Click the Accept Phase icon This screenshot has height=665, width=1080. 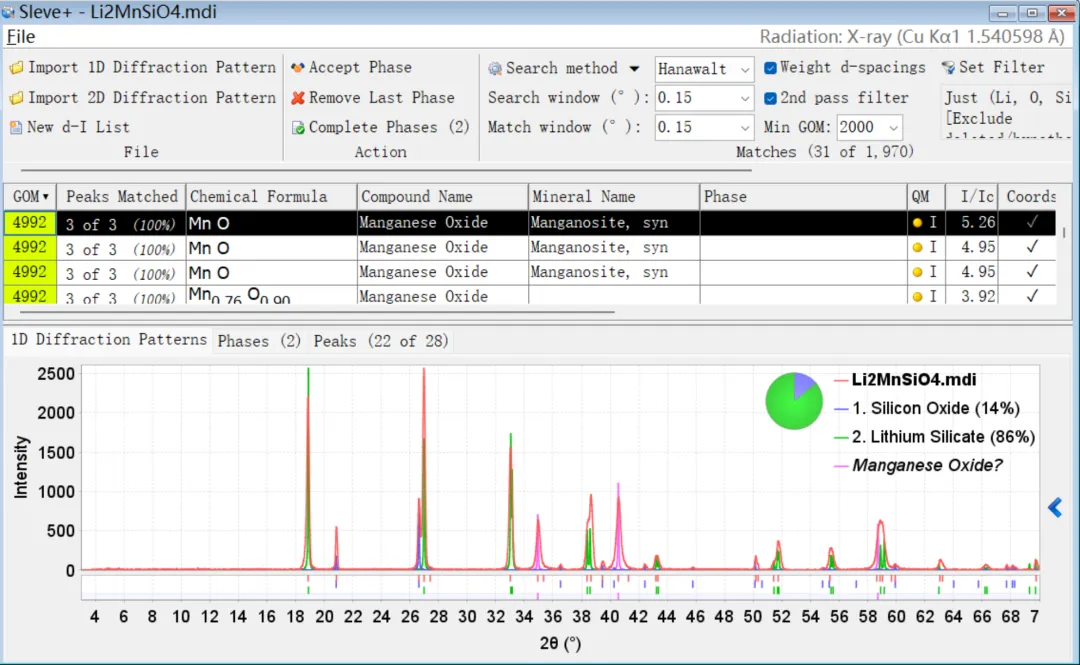pyautogui.click(x=298, y=68)
